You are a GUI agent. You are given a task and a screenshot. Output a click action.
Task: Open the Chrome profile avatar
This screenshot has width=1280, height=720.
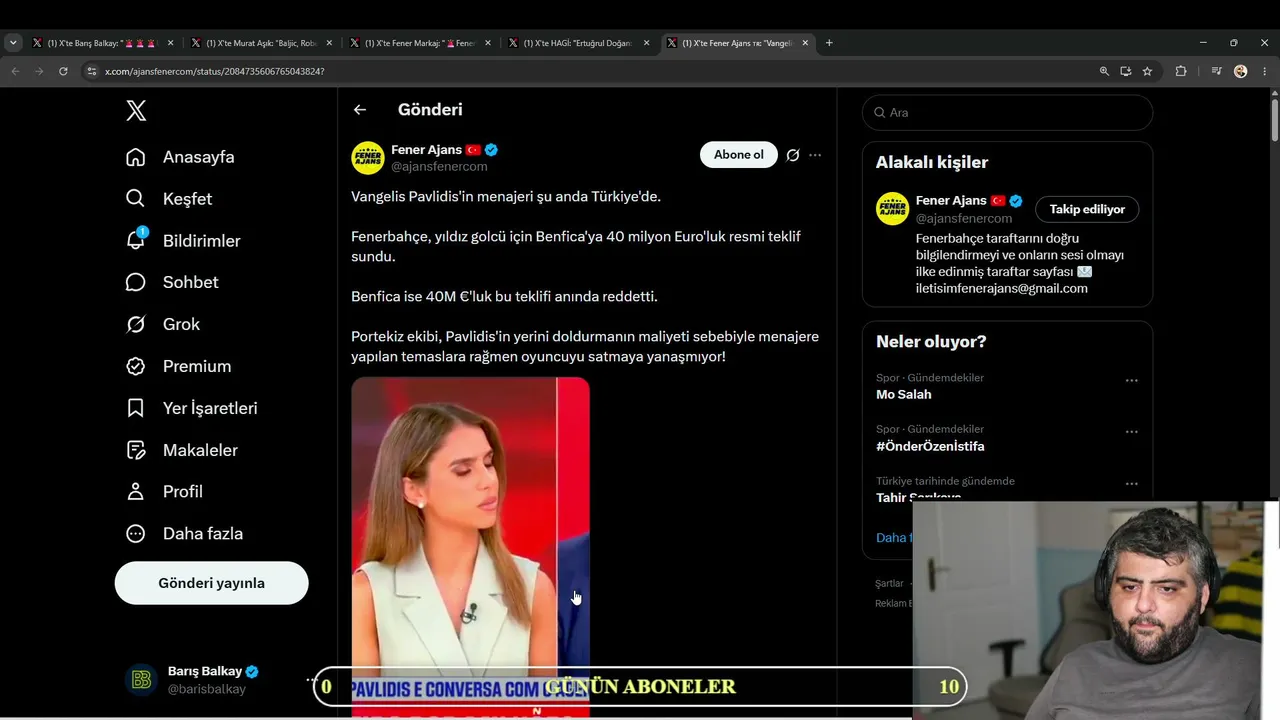point(1240,71)
